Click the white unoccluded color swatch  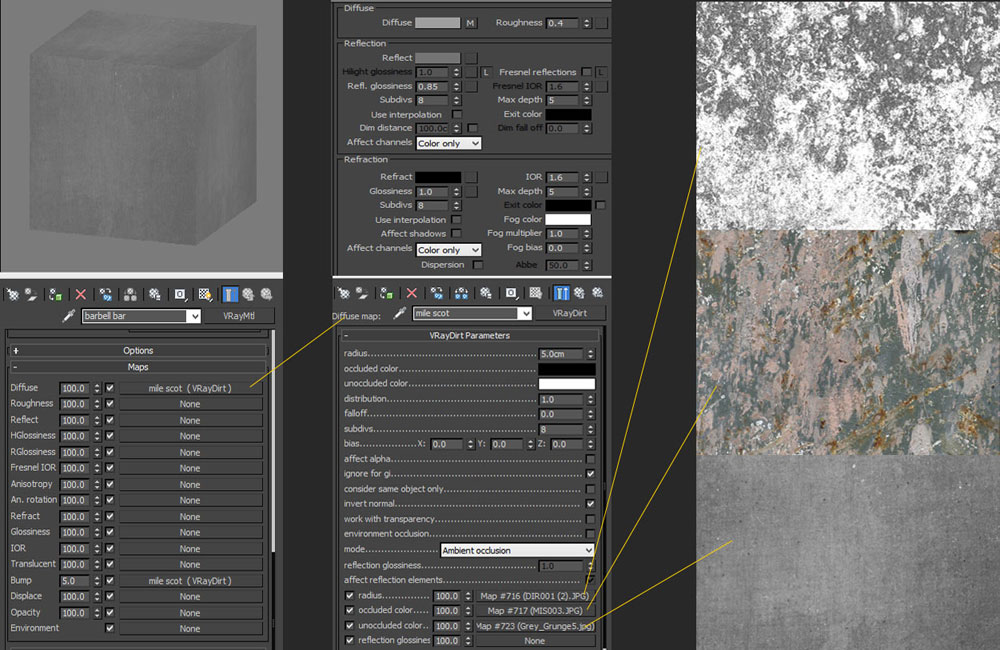(566, 384)
